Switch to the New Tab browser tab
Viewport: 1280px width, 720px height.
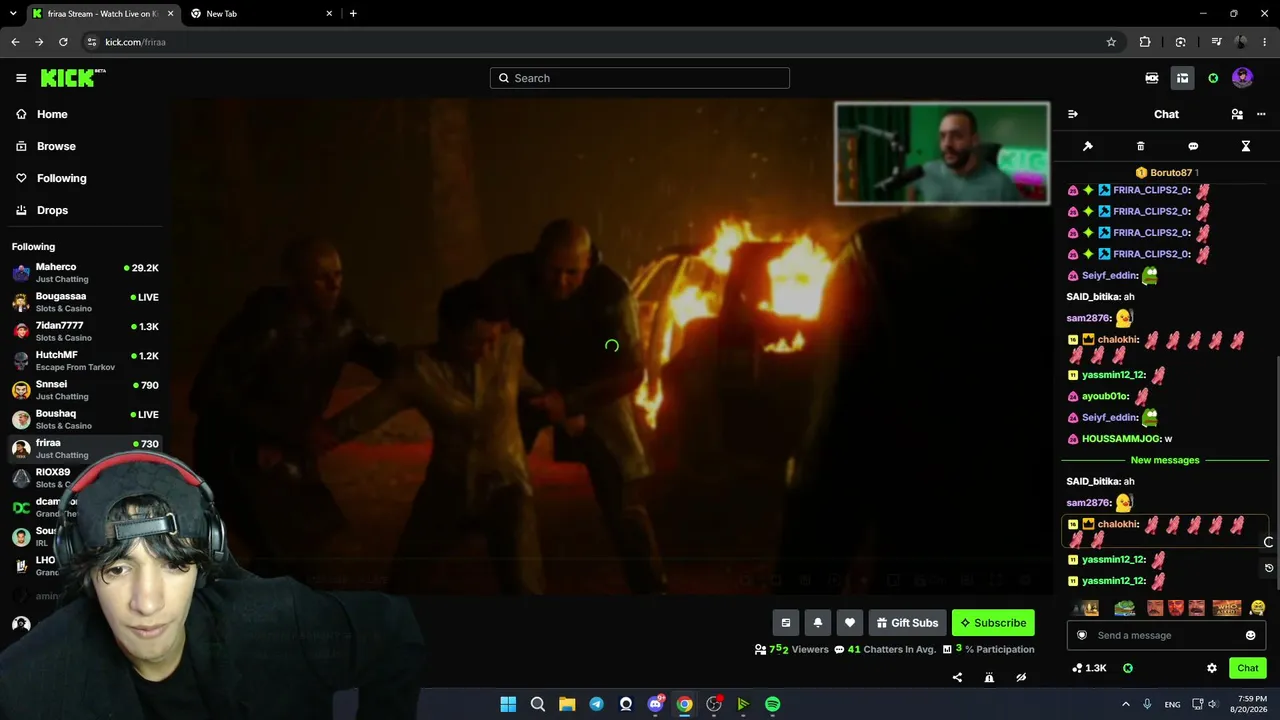click(x=260, y=14)
